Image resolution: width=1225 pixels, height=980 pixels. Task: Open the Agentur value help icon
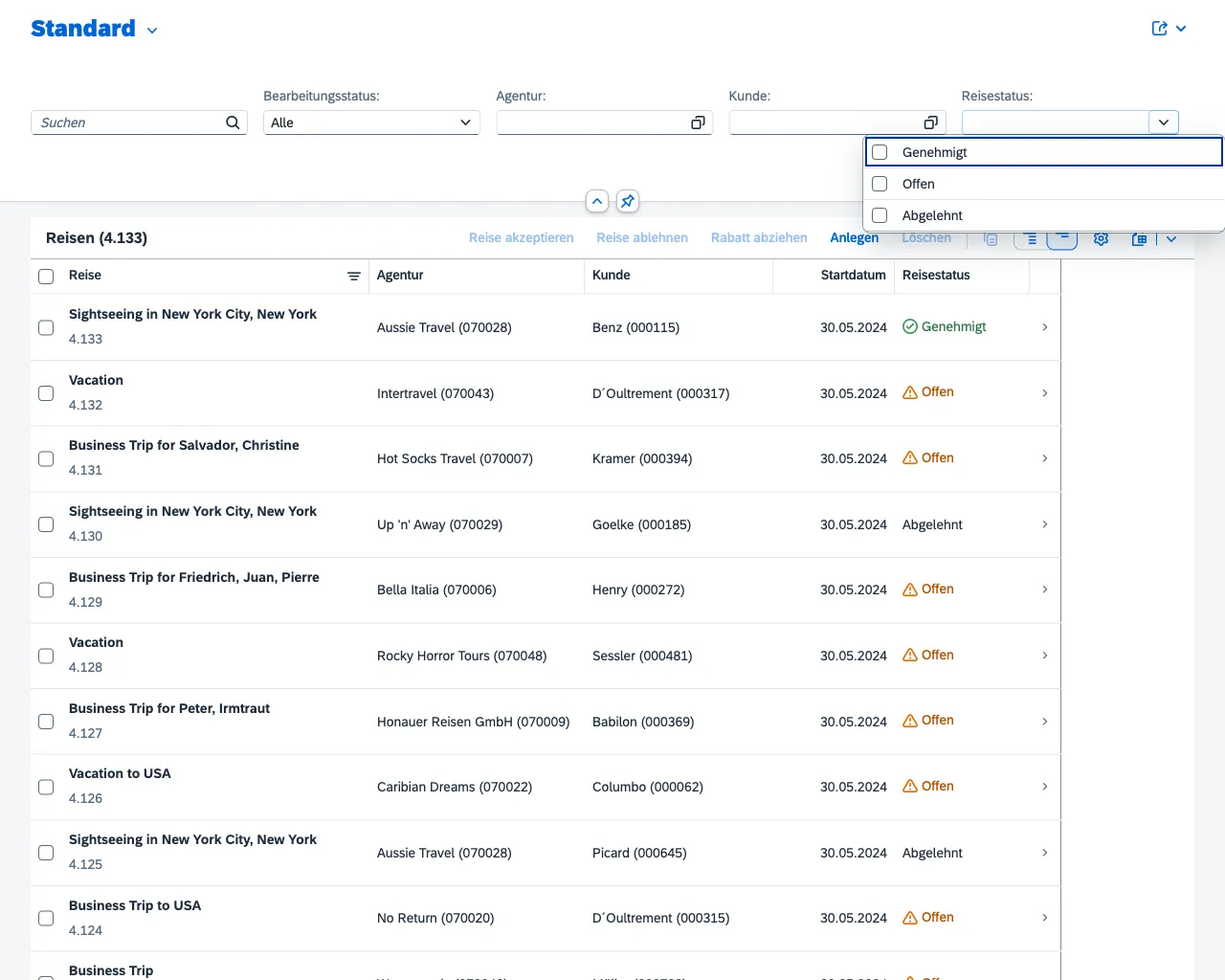tap(698, 122)
